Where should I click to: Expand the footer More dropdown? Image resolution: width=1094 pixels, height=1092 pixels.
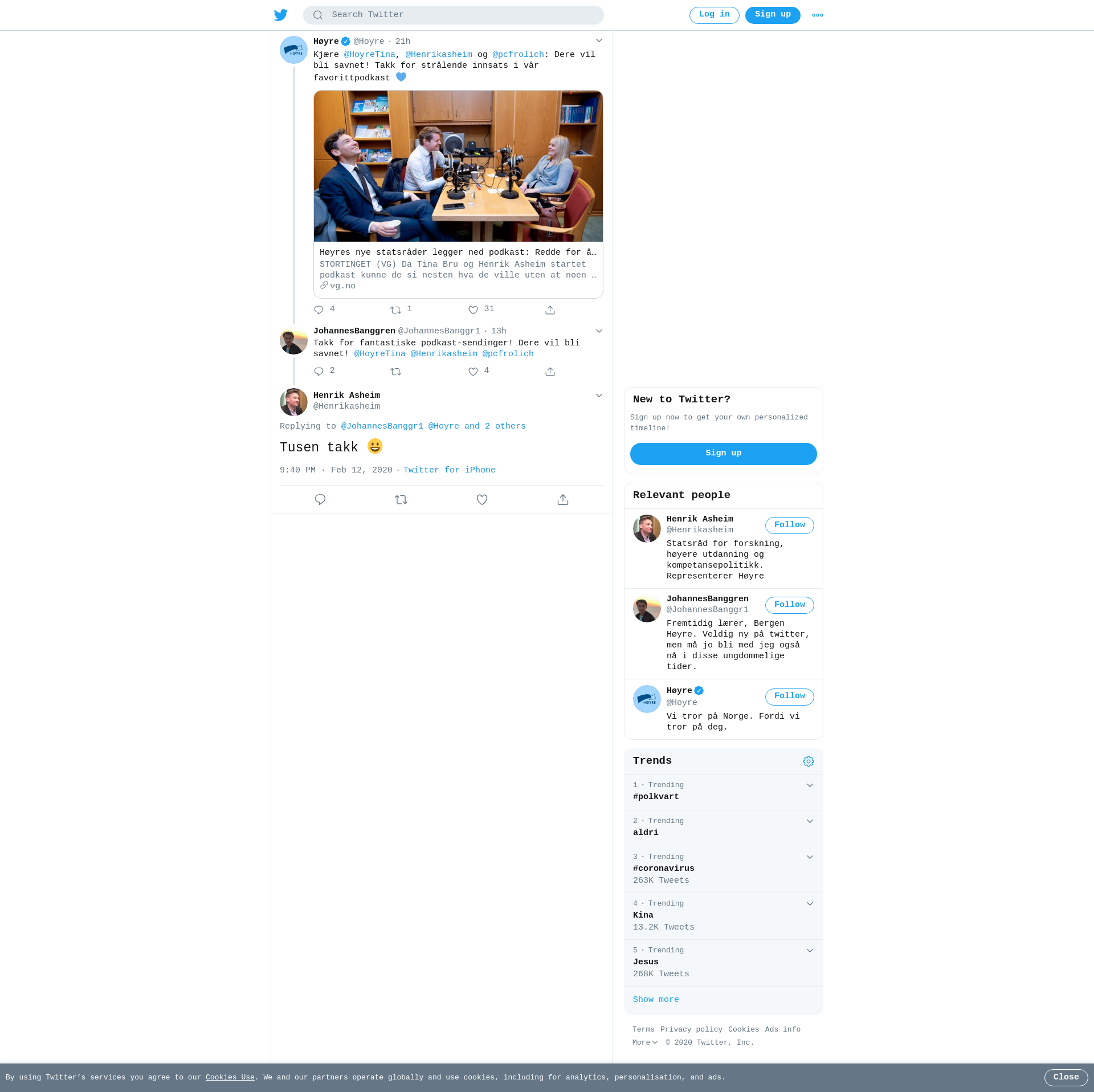(x=645, y=1042)
